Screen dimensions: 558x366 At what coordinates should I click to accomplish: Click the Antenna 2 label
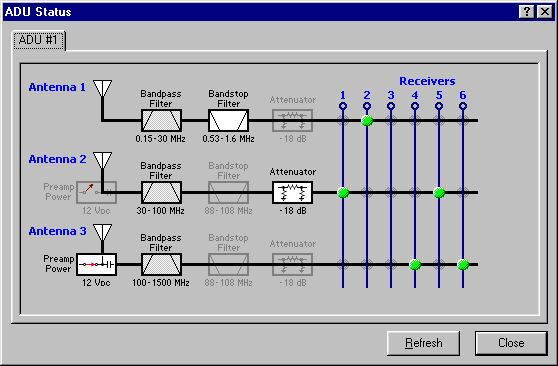pyautogui.click(x=57, y=159)
